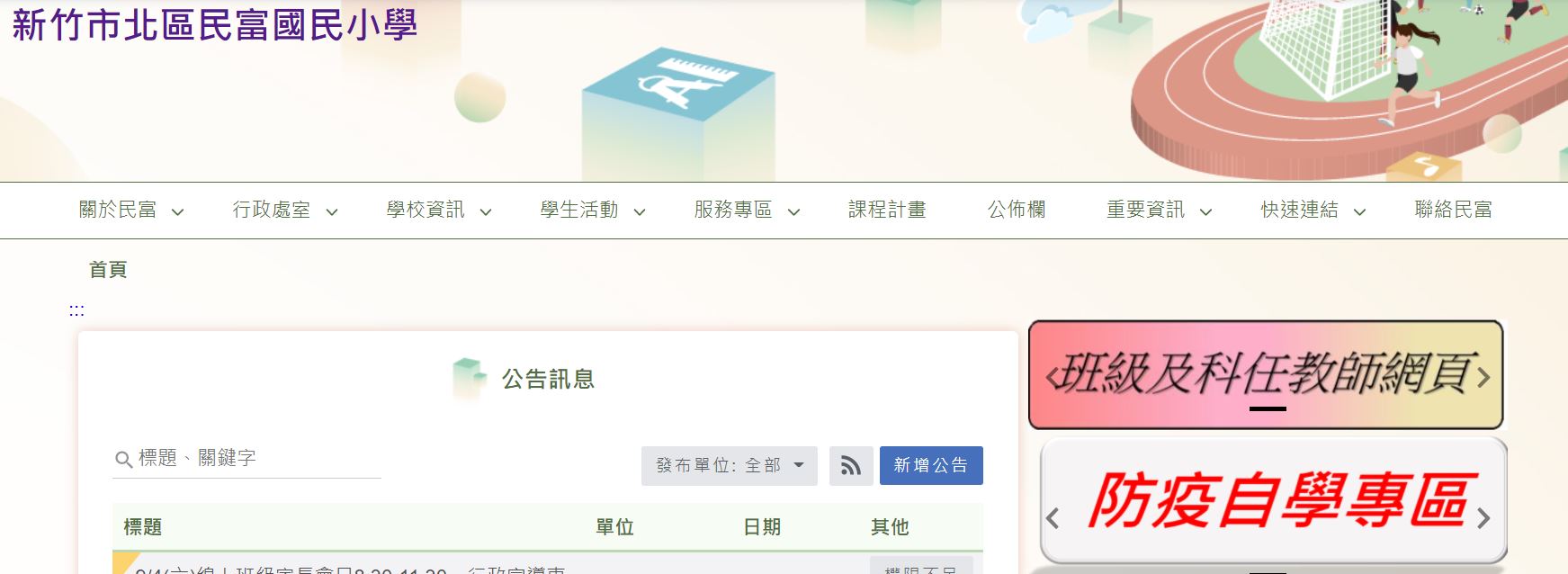1568x574 pixels.
Task: Open the 新竹市北區民富國民小學 site title
Action: pyautogui.click(x=215, y=24)
